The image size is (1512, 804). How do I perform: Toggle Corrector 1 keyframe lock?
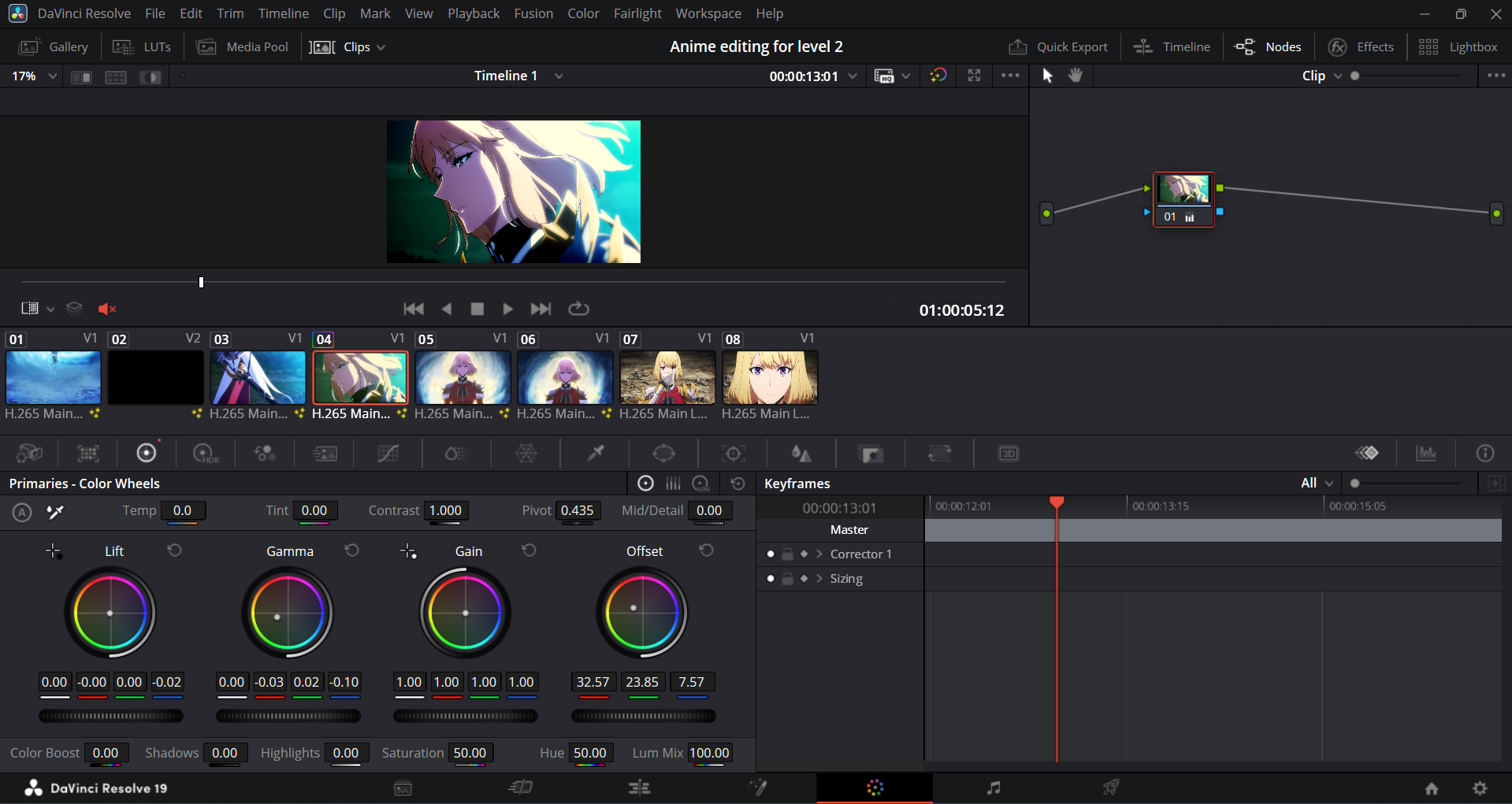coord(787,554)
